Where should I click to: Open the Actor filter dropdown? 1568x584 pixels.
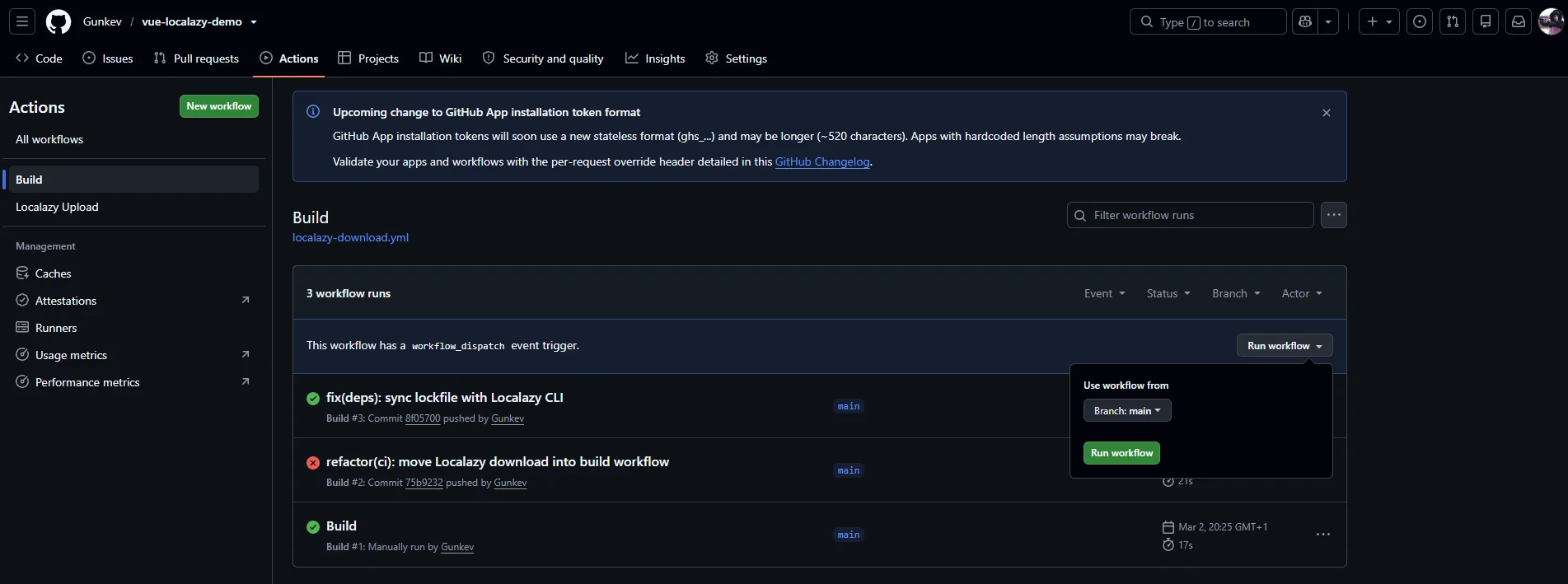[x=1302, y=293]
